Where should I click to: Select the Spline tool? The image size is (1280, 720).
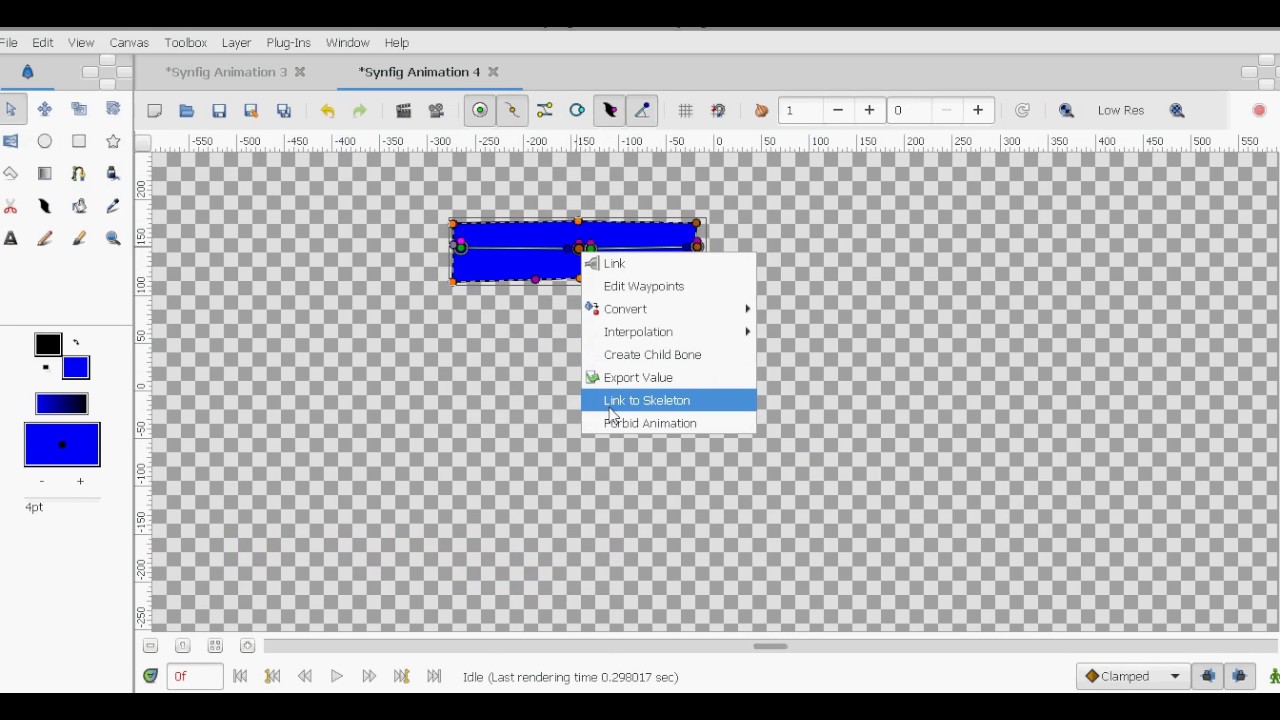tap(79, 173)
